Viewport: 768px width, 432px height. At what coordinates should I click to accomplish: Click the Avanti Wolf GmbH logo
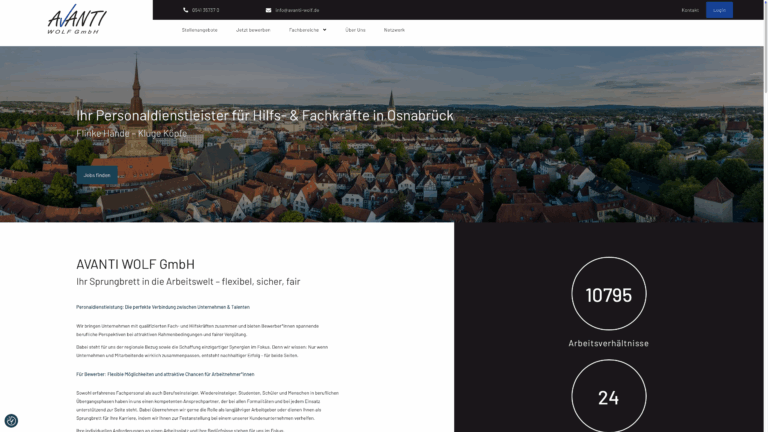pyautogui.click(x=77, y=20)
